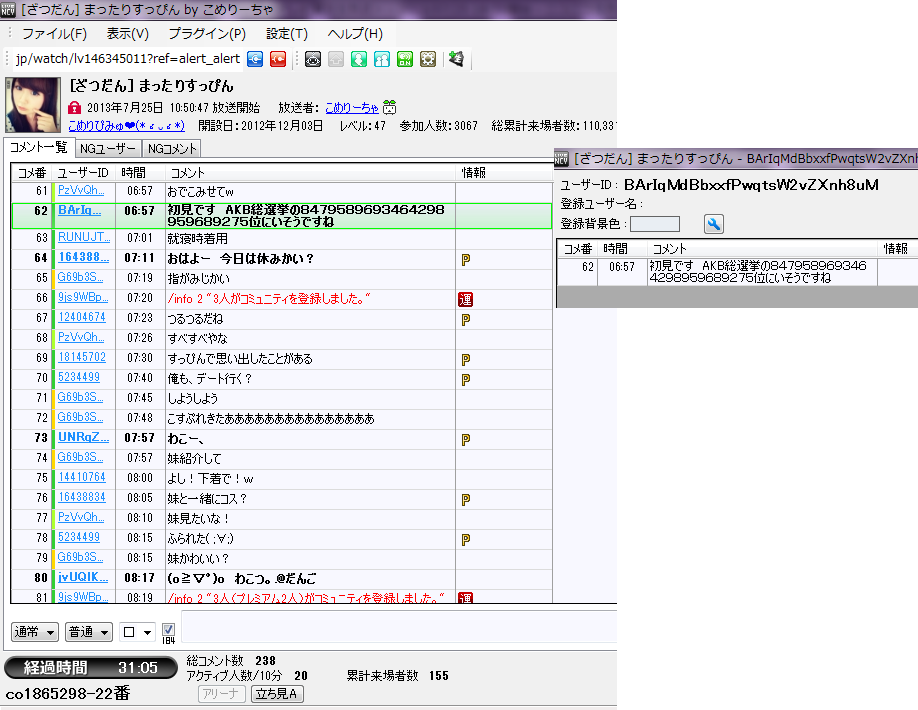
Task: Click the コメ番 column header in main list
Action: 32,173
